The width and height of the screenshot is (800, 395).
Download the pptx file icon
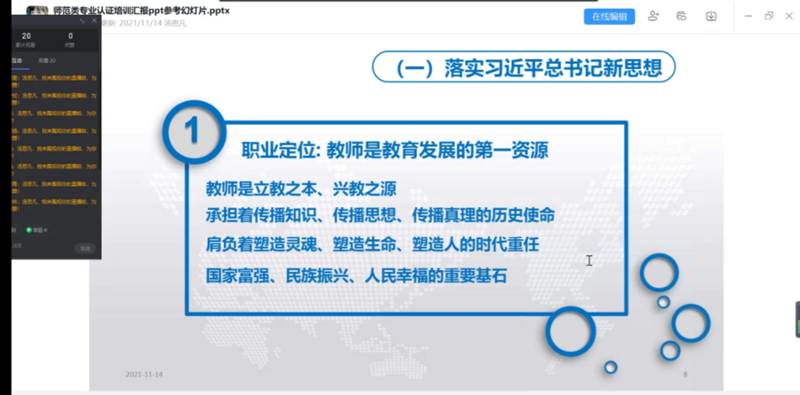[711, 16]
